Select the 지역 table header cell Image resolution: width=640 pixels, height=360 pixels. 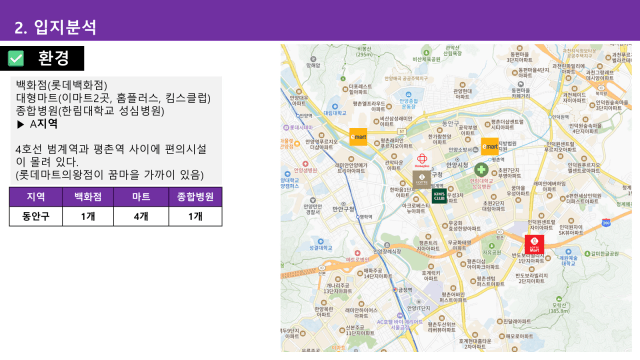click(x=36, y=197)
